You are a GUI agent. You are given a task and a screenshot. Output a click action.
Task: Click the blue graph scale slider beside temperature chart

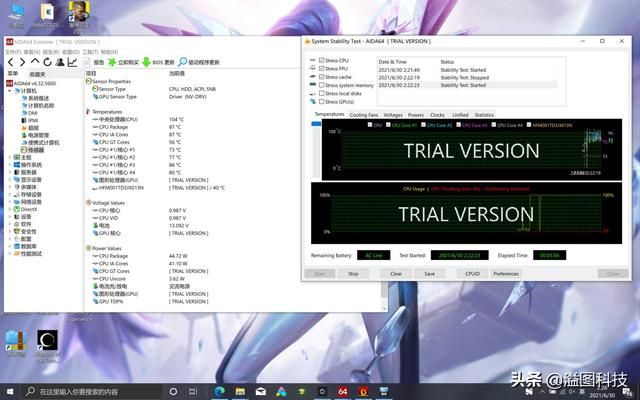pyautogui.click(x=316, y=124)
